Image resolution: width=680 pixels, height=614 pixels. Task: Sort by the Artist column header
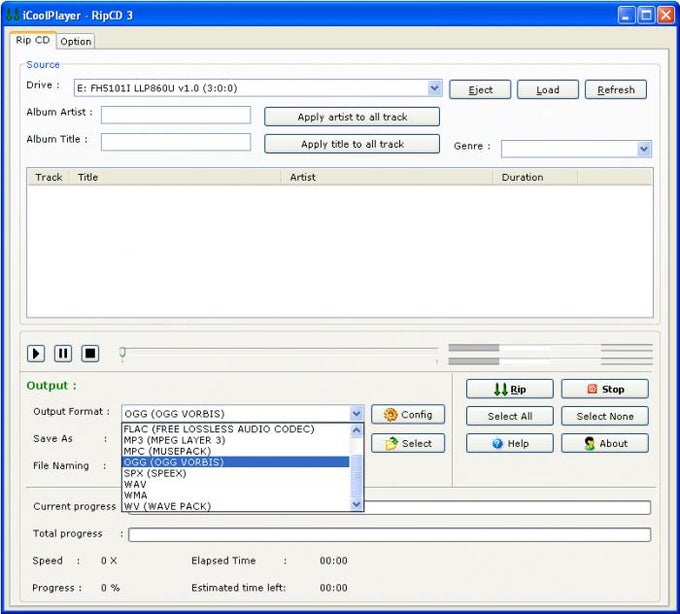[x=388, y=177]
